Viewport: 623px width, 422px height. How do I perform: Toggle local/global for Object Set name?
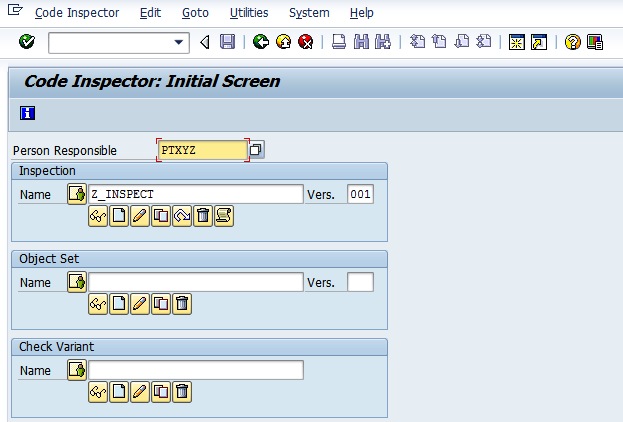point(77,282)
